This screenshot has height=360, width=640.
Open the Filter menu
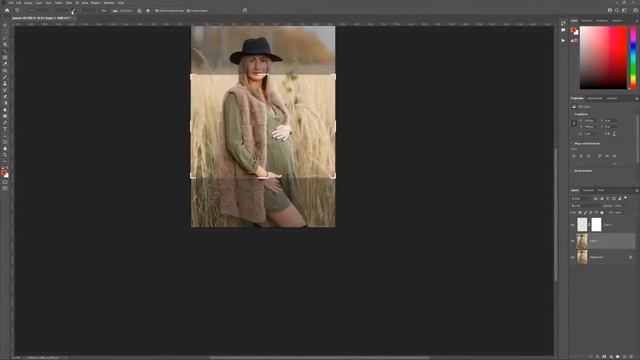pos(69,3)
